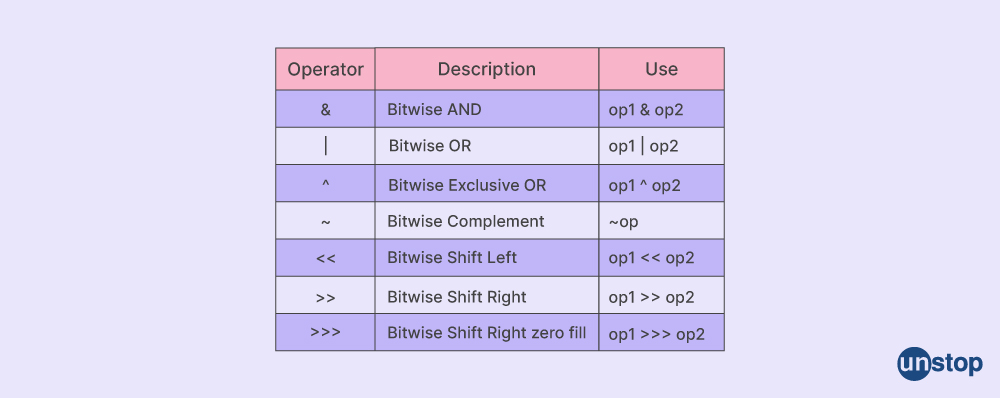Image resolution: width=1000 pixels, height=398 pixels.
Task: Click the >>> operator cell
Action: pos(325,332)
